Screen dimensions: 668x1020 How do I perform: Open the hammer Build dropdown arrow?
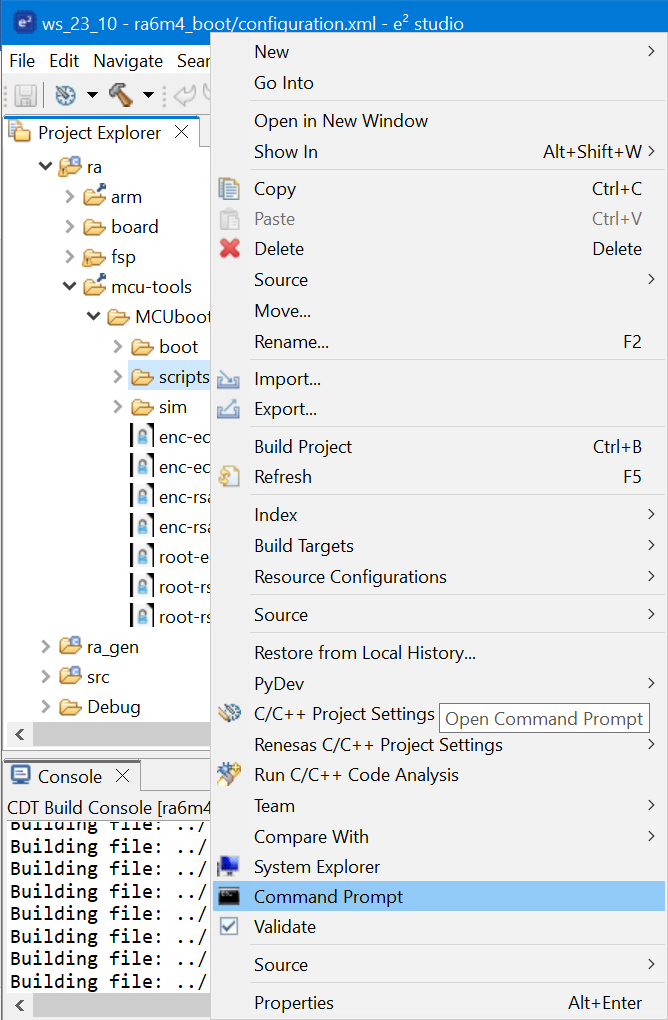coord(148,95)
